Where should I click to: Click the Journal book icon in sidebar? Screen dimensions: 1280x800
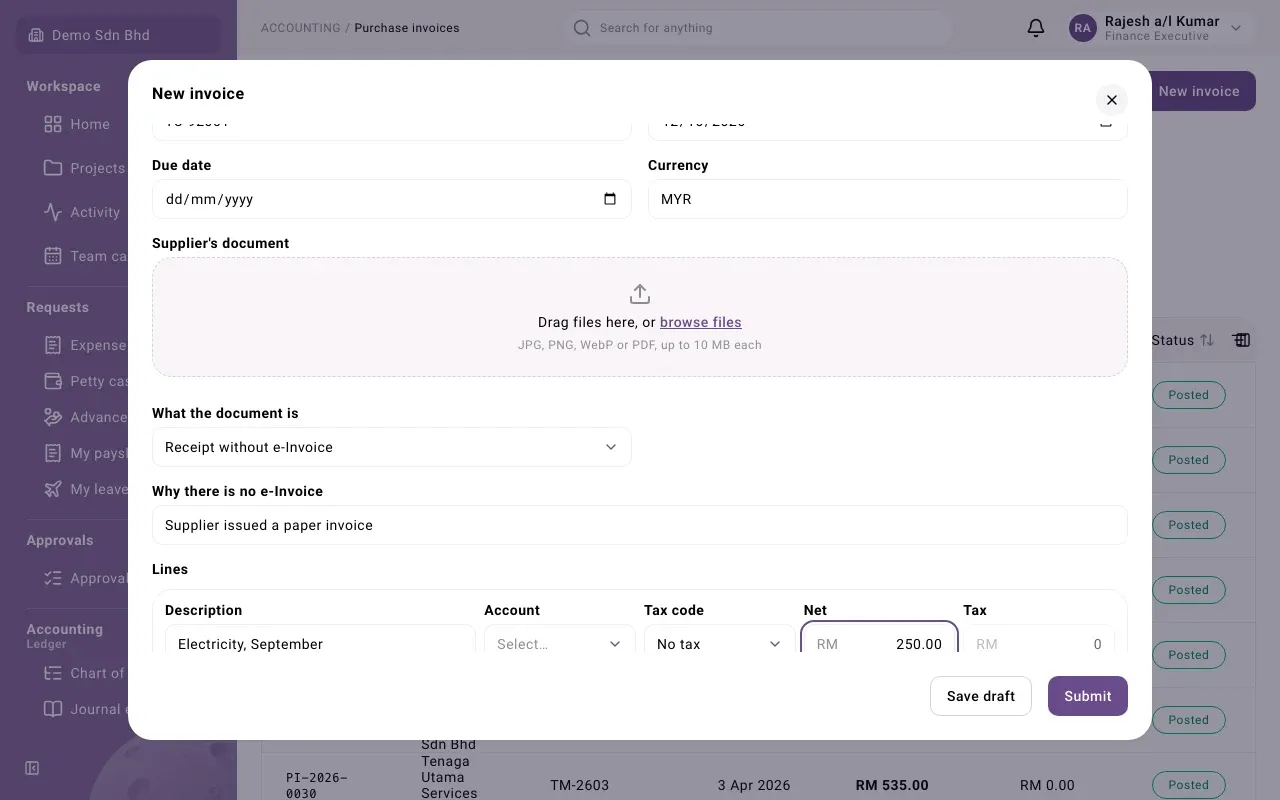(53, 709)
